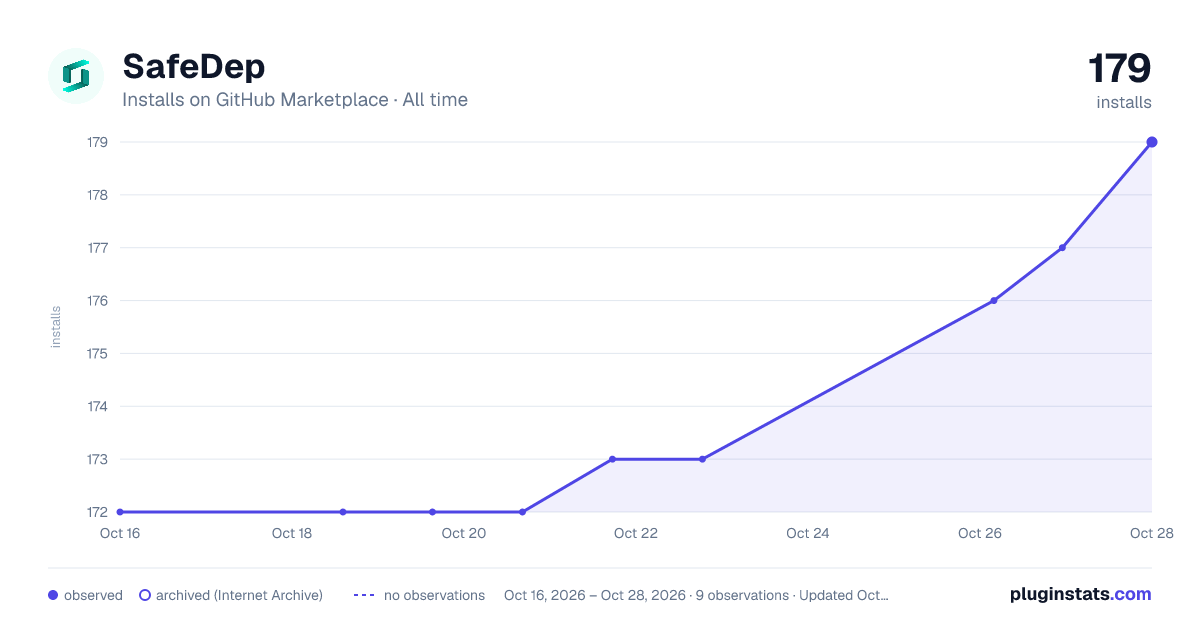Select the Oct 16 starting data point

[120, 512]
